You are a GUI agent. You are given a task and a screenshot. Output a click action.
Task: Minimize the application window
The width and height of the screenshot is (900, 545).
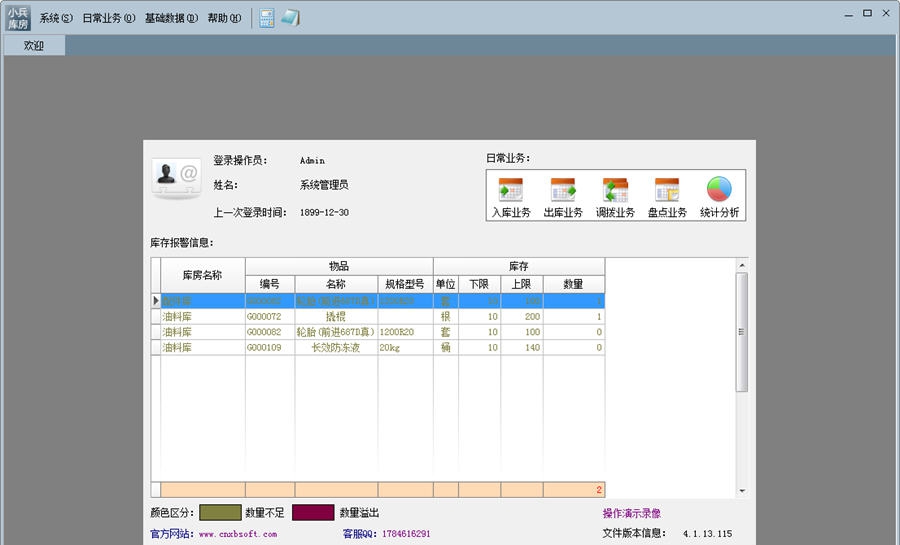click(848, 14)
